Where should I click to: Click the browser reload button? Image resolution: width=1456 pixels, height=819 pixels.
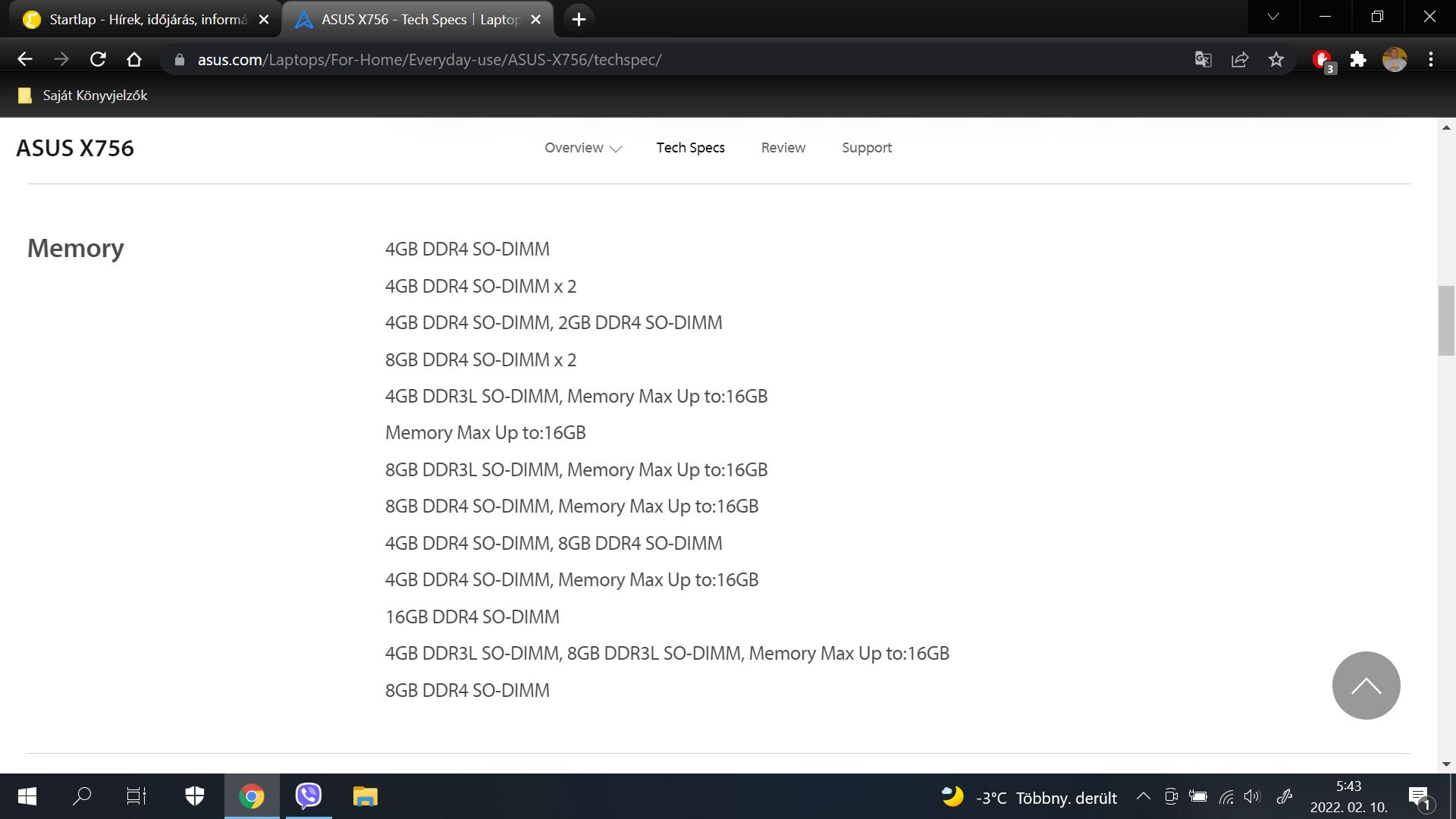click(98, 59)
